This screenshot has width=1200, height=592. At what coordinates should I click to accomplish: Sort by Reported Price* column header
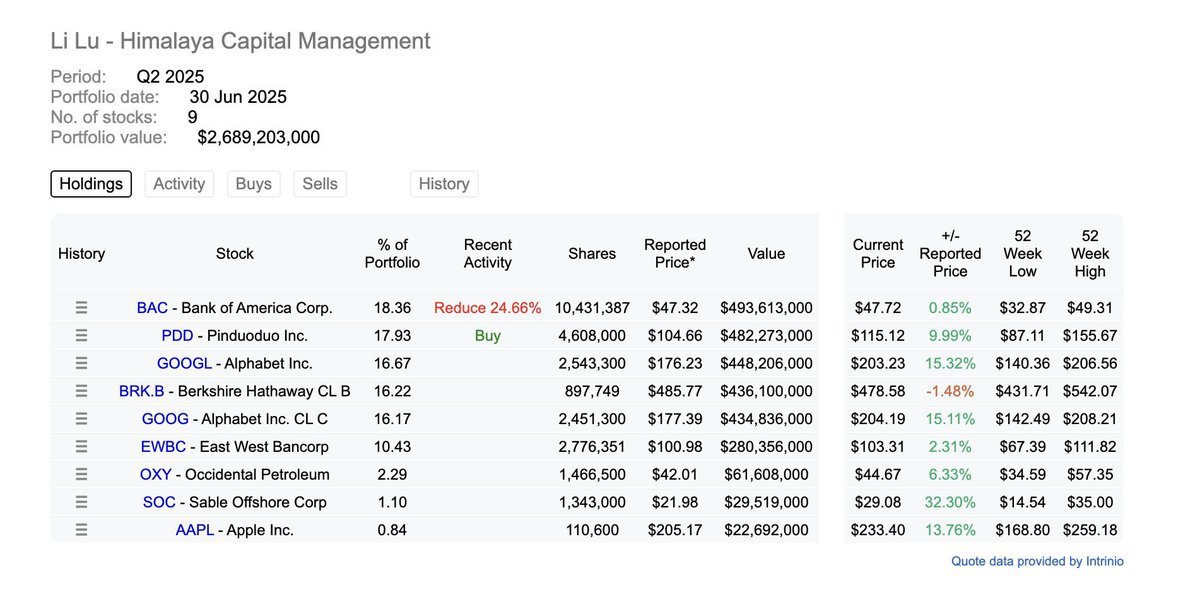coord(675,254)
